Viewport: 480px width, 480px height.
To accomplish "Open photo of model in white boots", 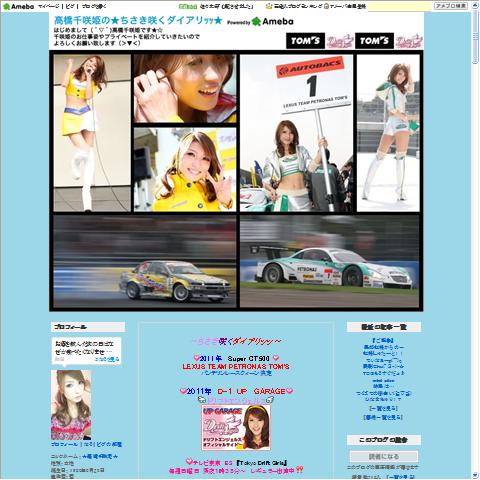I will pos(388,133).
